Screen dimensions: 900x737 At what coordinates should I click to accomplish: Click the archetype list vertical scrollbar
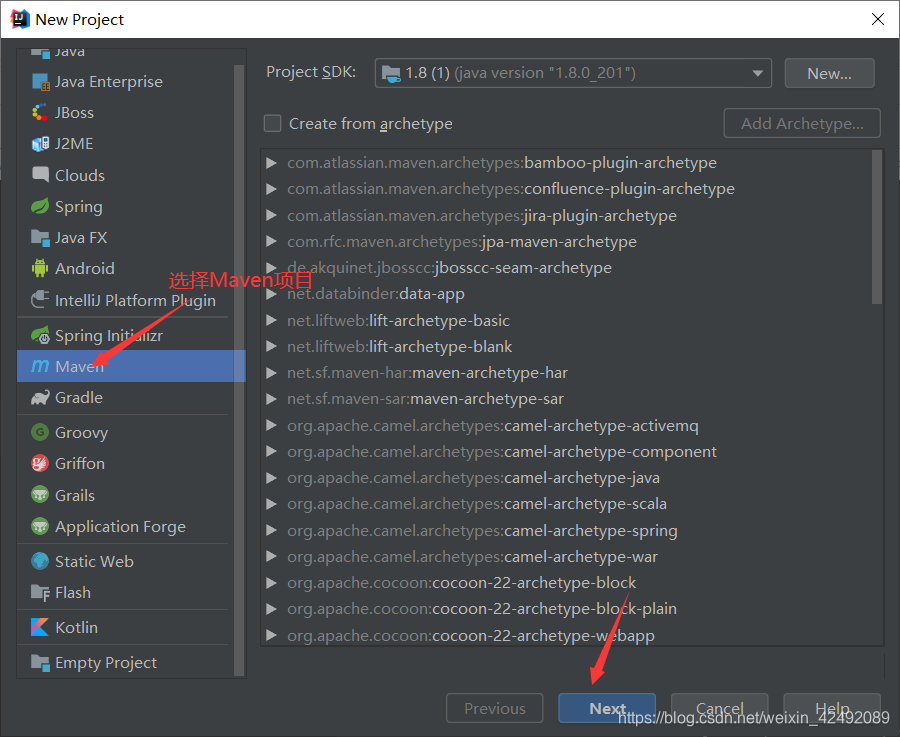tap(876, 227)
